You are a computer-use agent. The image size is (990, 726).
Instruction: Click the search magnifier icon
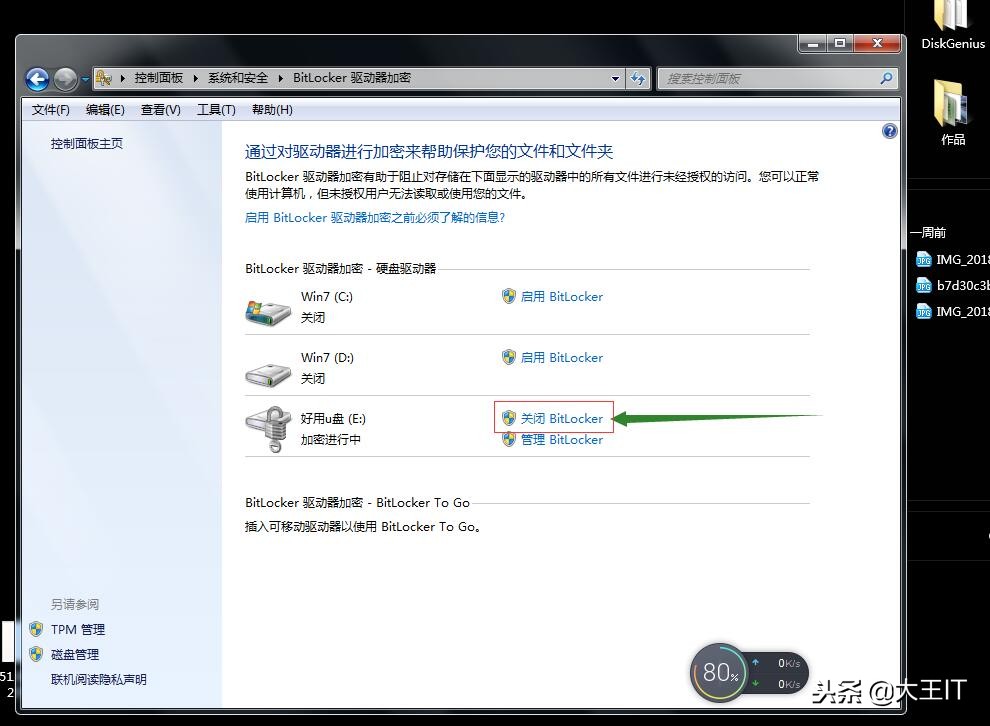point(884,77)
